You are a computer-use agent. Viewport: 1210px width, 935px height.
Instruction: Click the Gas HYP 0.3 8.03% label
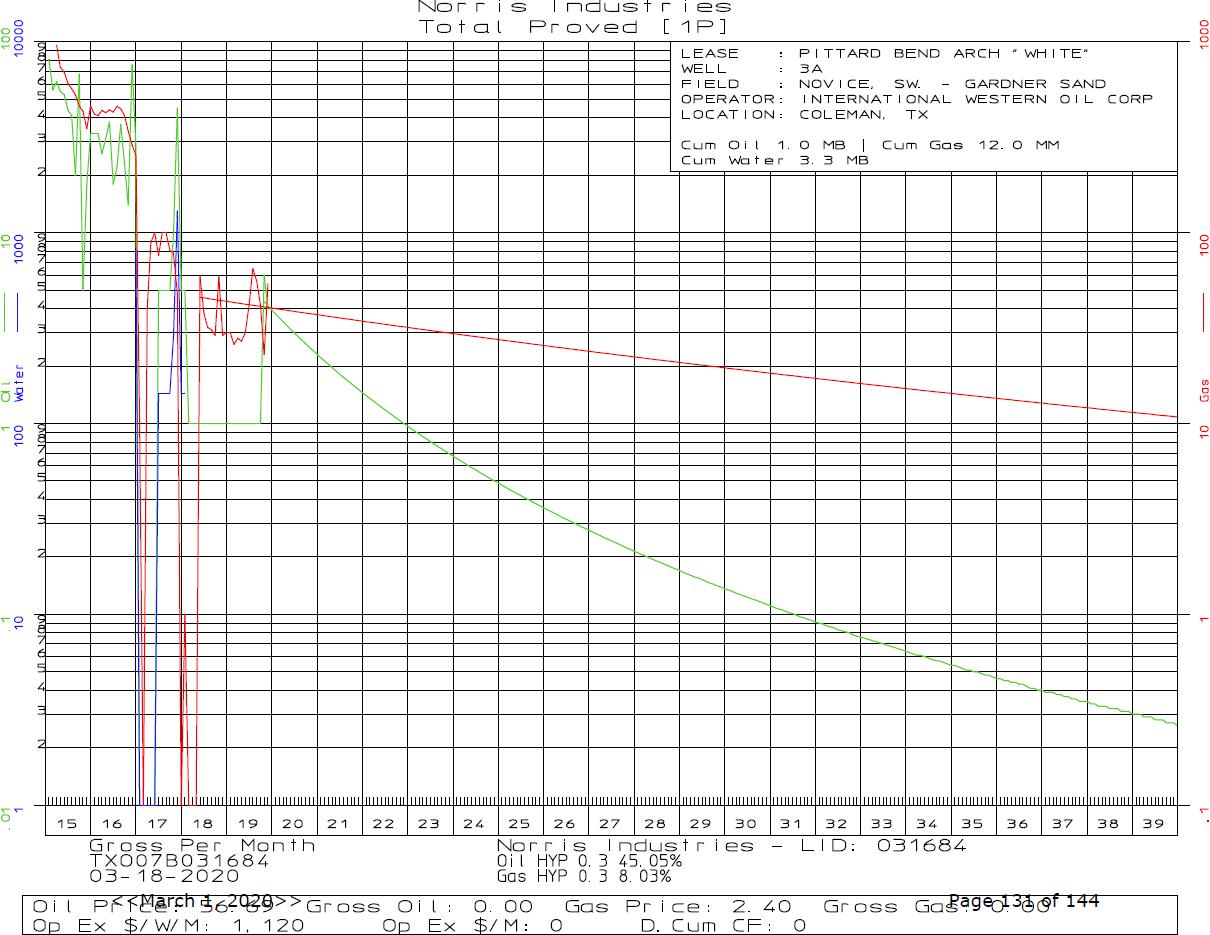583,876
